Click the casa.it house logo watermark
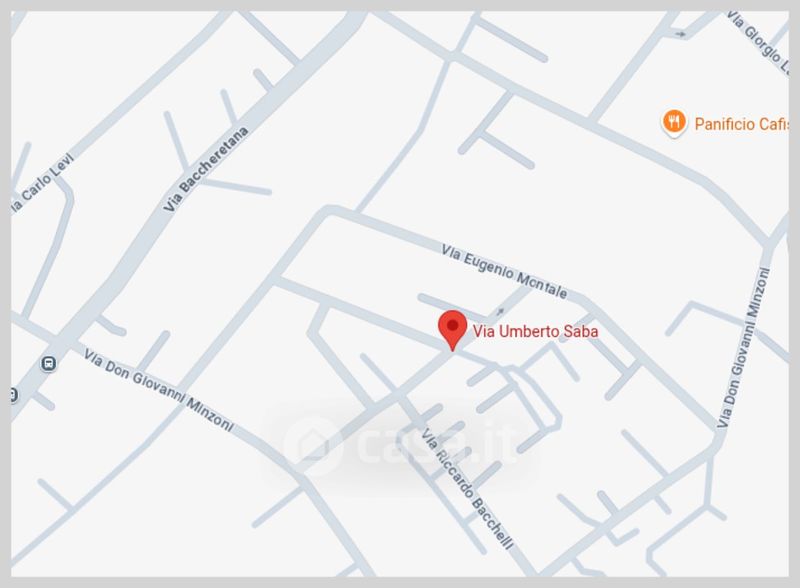This screenshot has width=800, height=588. [x=313, y=445]
